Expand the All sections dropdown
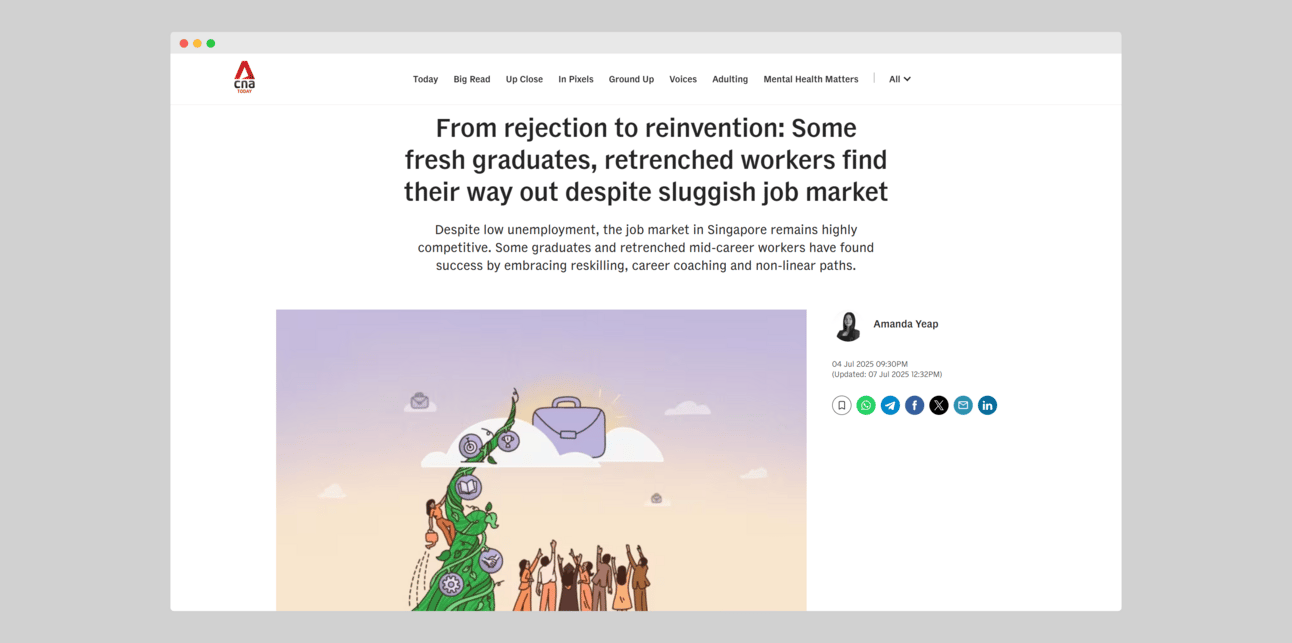 900,79
